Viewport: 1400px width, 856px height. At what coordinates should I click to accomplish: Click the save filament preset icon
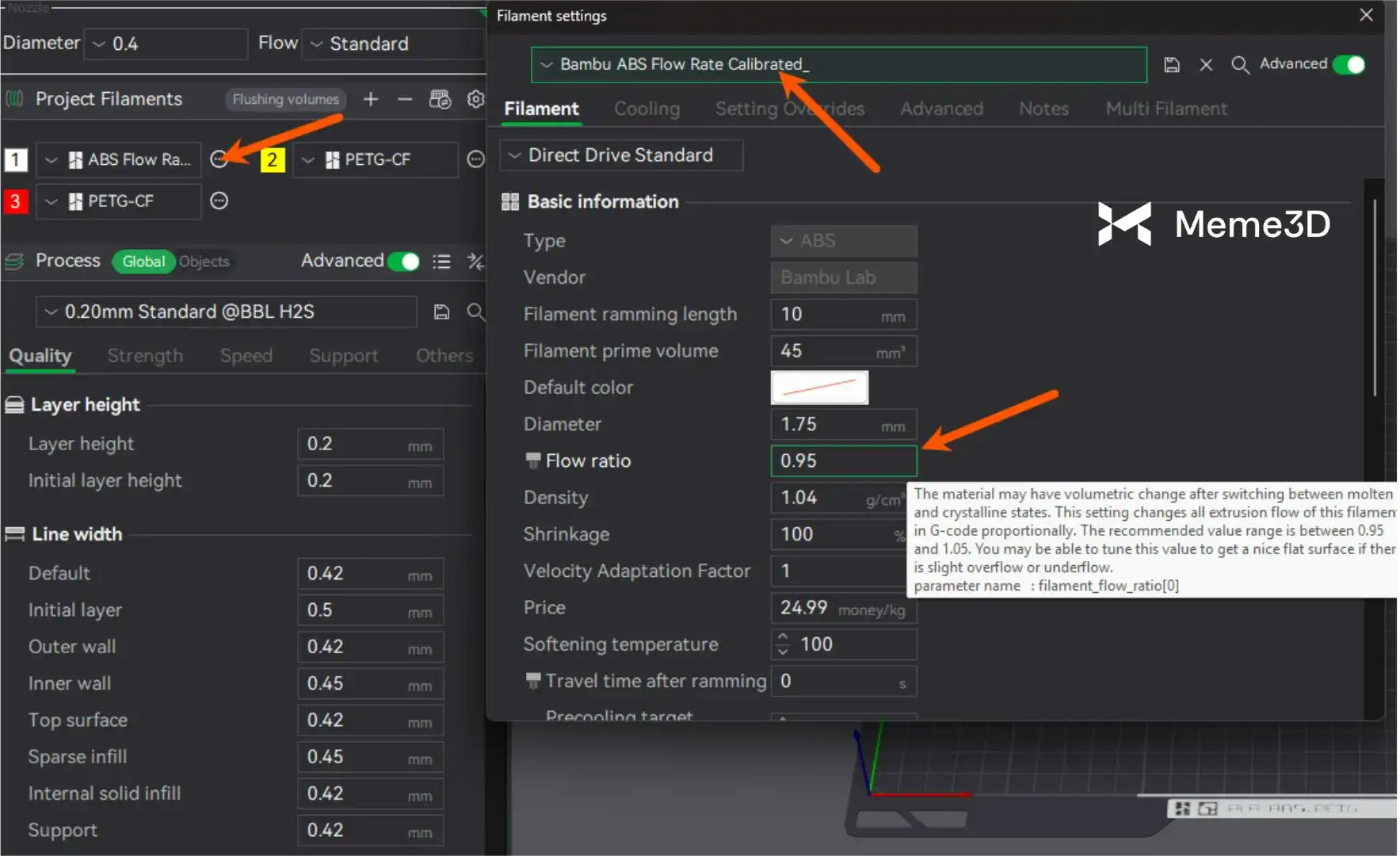click(1172, 65)
